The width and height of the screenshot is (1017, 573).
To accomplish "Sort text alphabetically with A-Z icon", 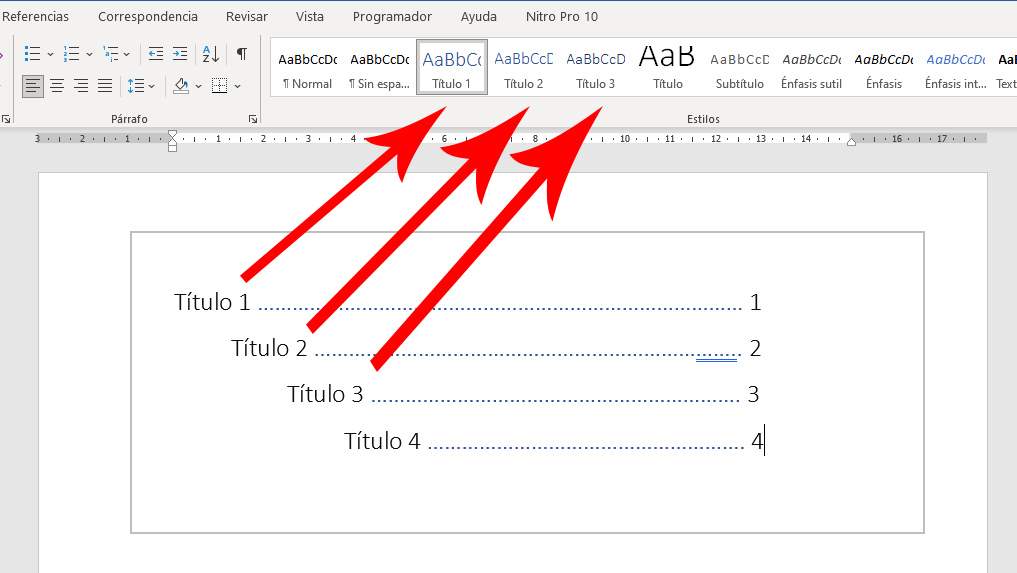I will 210,54.
